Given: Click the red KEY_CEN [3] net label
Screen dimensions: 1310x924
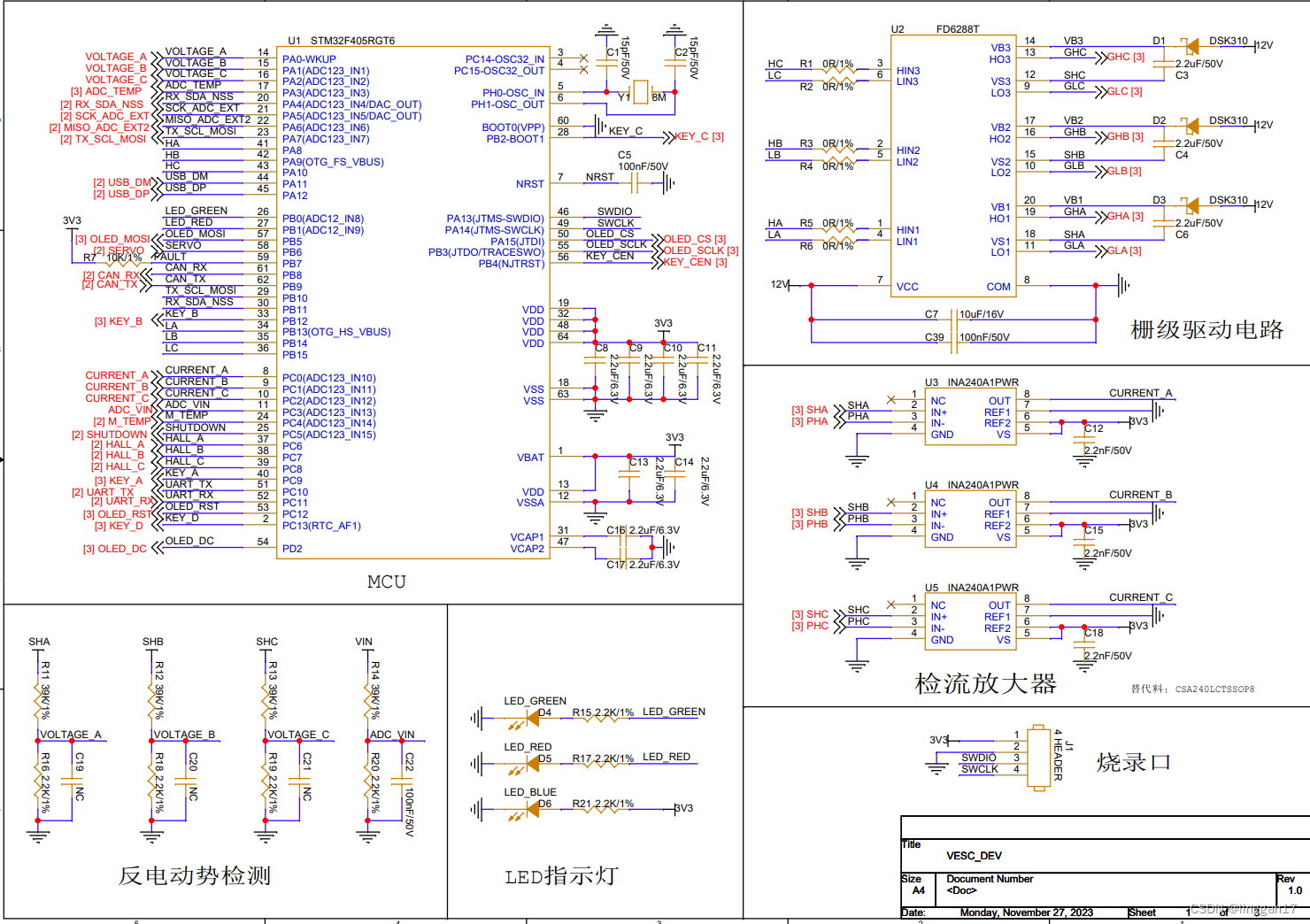Looking at the screenshot, I should [x=695, y=262].
